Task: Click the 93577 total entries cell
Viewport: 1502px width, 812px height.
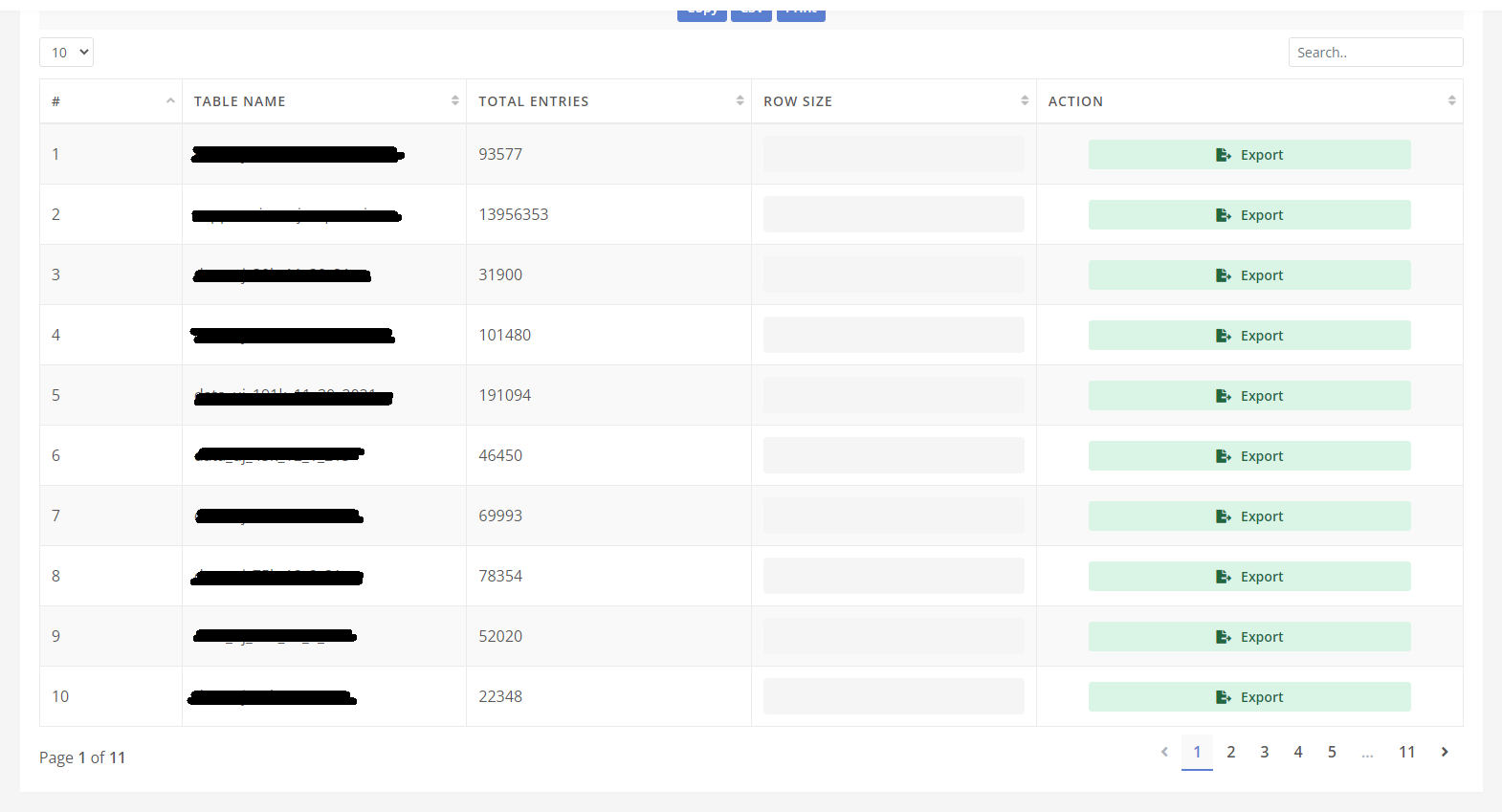Action: tap(608, 154)
